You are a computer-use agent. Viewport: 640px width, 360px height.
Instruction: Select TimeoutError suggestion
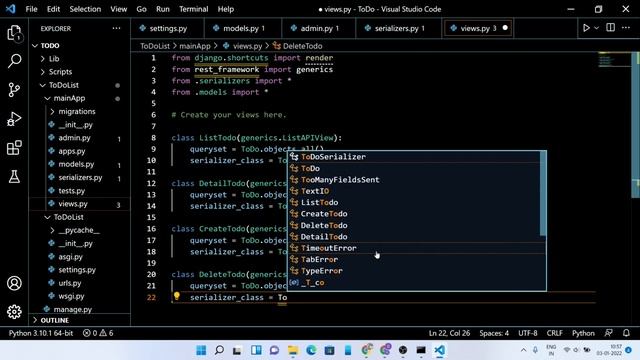tap(414, 248)
